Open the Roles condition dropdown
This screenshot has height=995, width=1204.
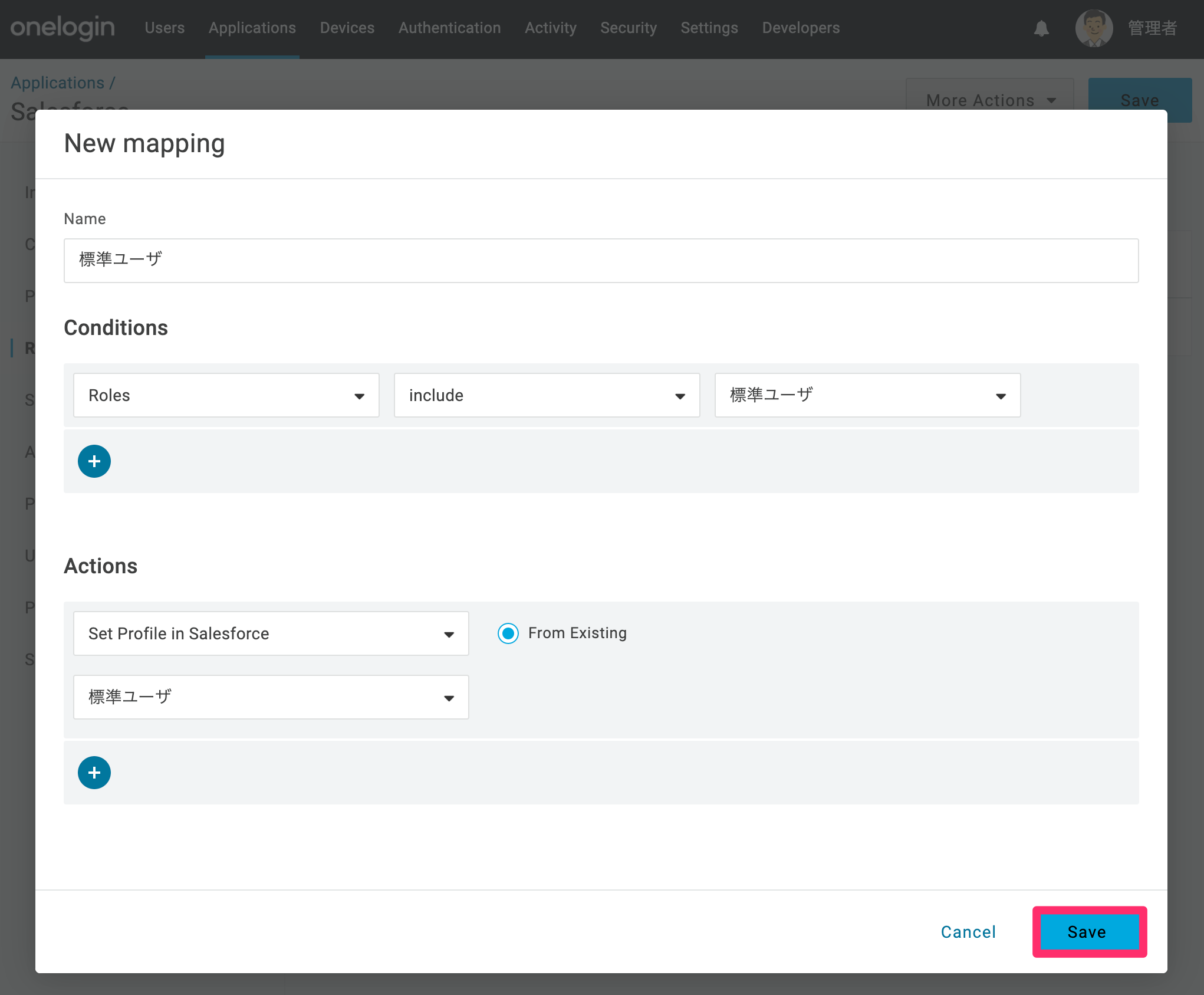(x=226, y=395)
